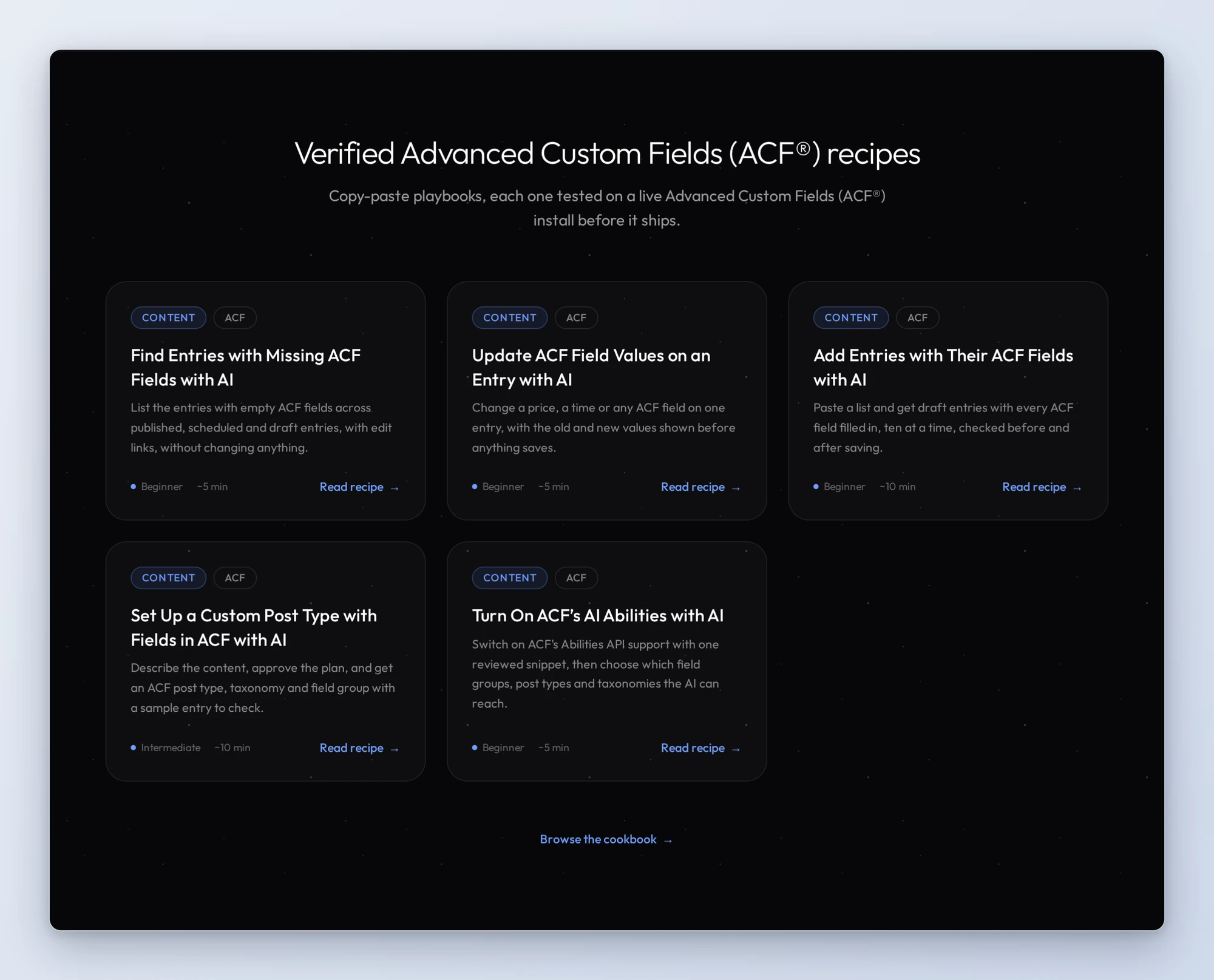This screenshot has width=1214, height=980.
Task: Click CONTENT tag on Set Up a Custom Post Type card
Action: pos(169,578)
